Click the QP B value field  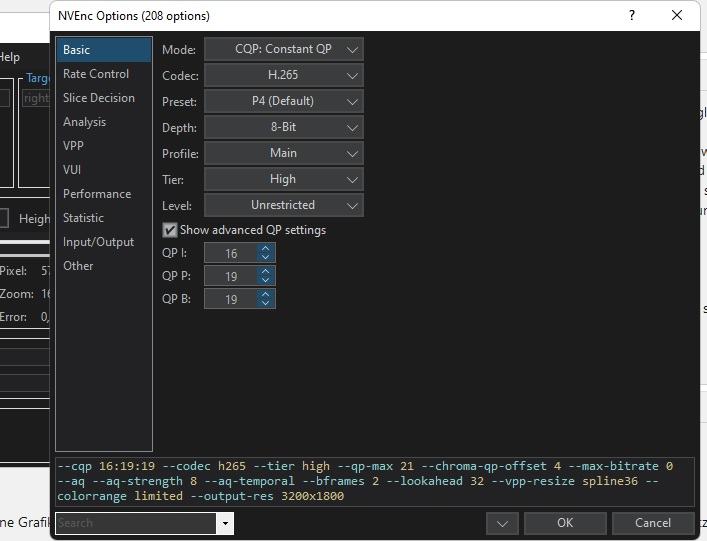(x=231, y=299)
